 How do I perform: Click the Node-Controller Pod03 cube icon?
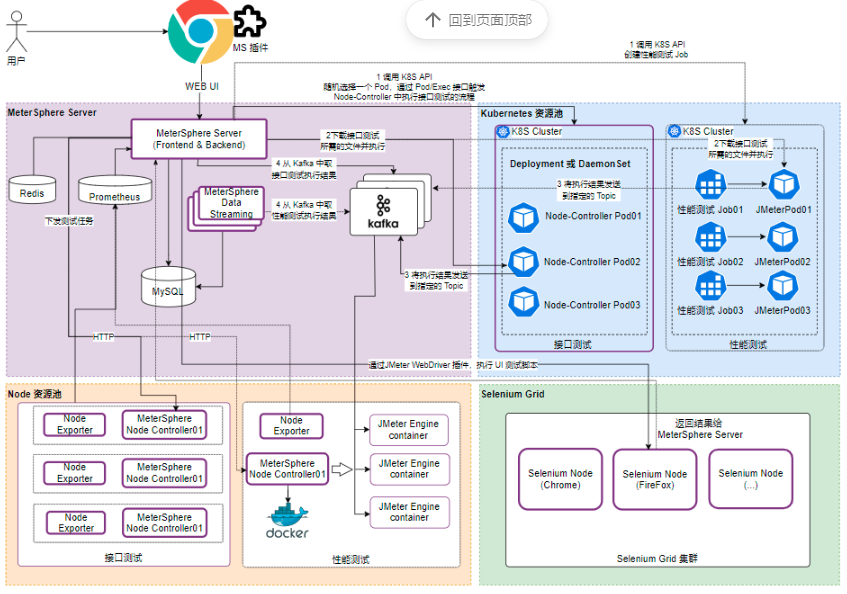523,301
